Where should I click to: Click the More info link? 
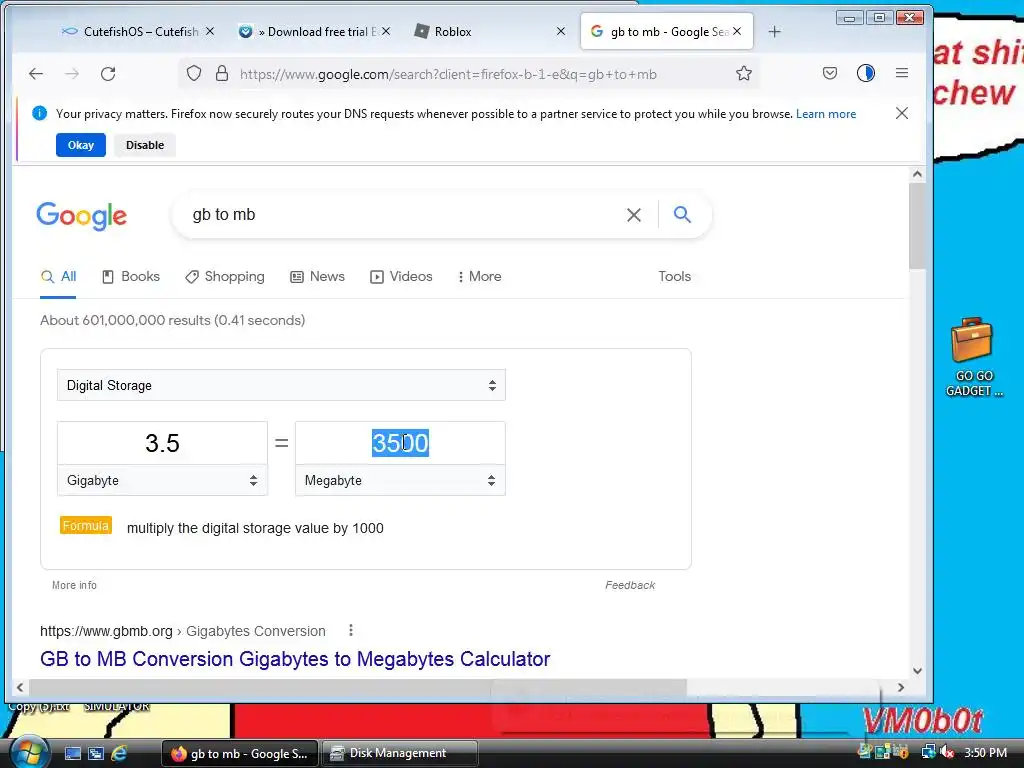[x=74, y=585]
